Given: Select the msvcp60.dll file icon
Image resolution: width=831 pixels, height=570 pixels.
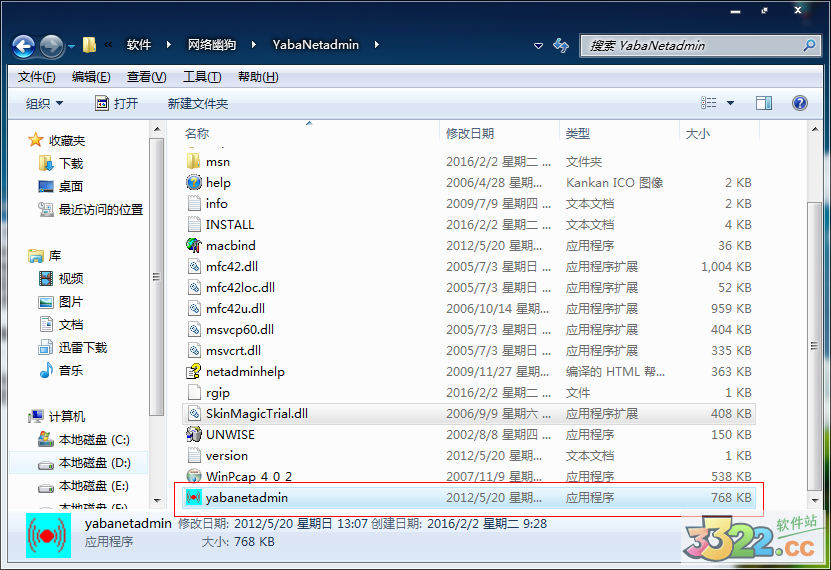Looking at the screenshot, I should click(x=194, y=329).
